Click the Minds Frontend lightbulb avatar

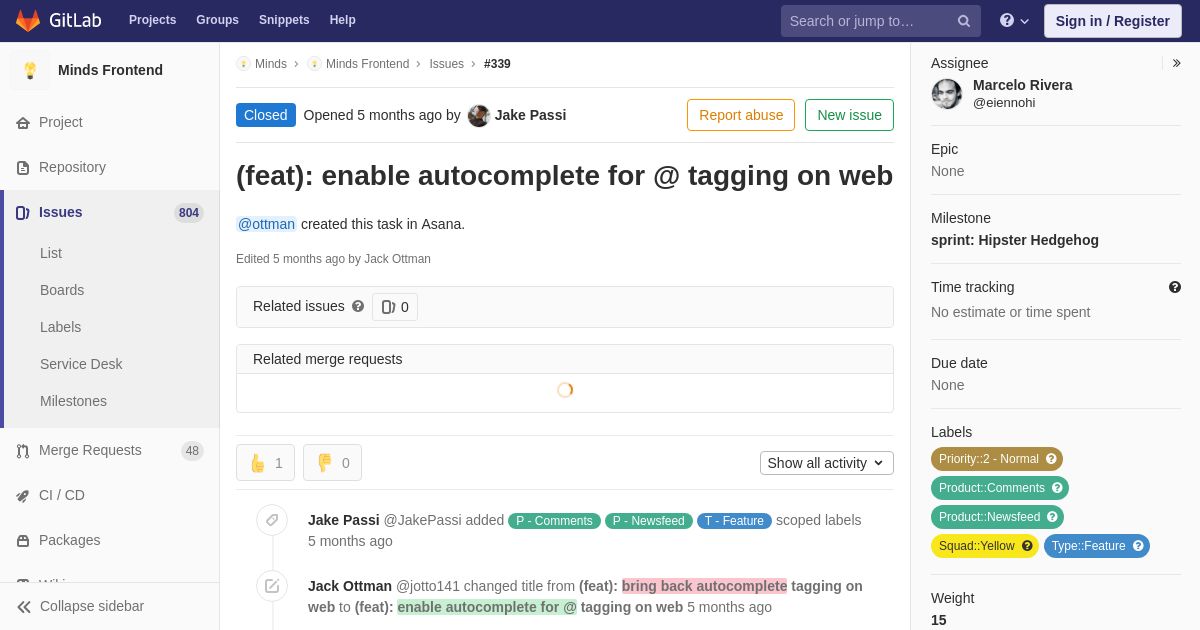point(30,70)
